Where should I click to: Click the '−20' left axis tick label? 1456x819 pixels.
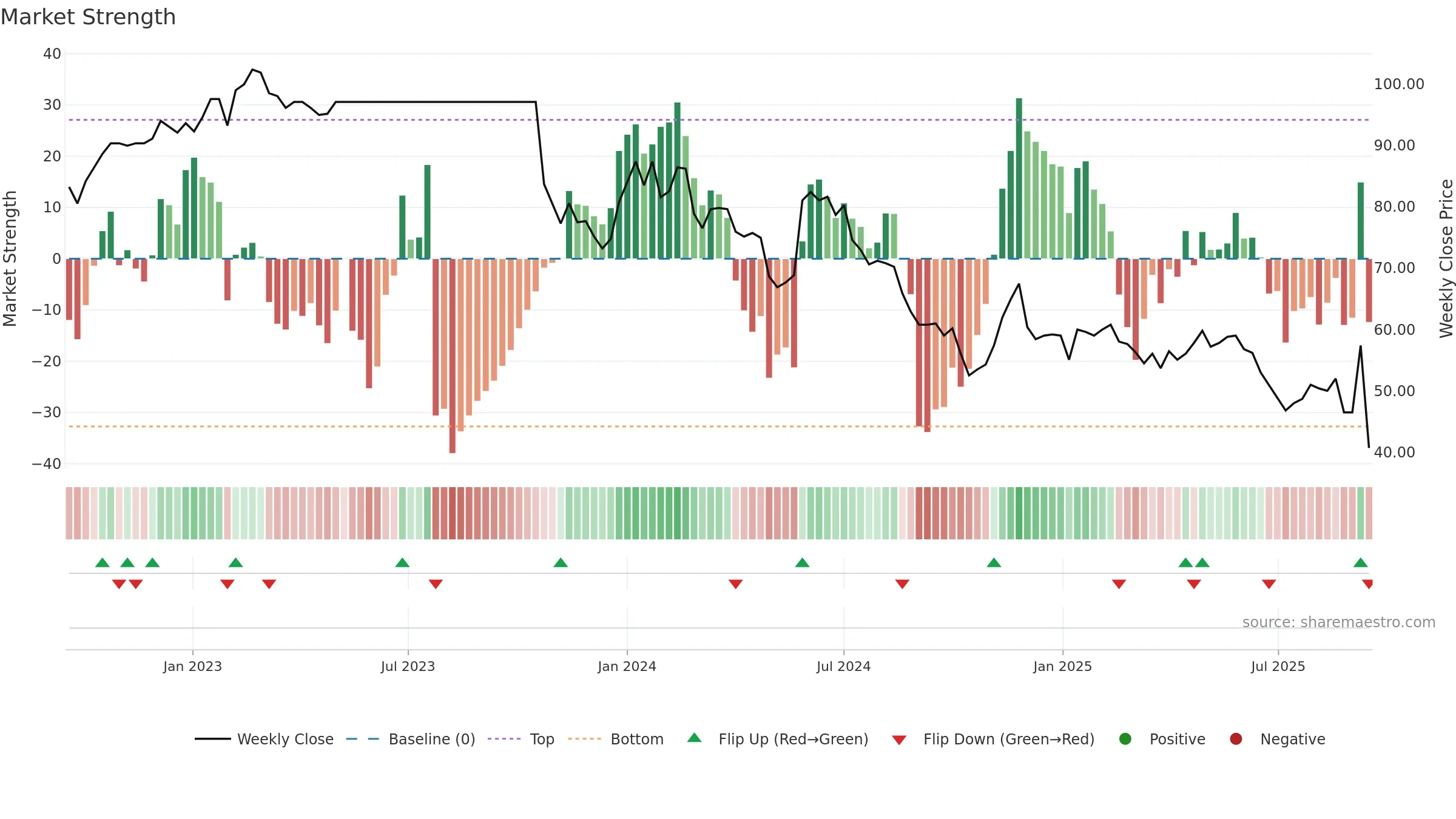tap(46, 361)
